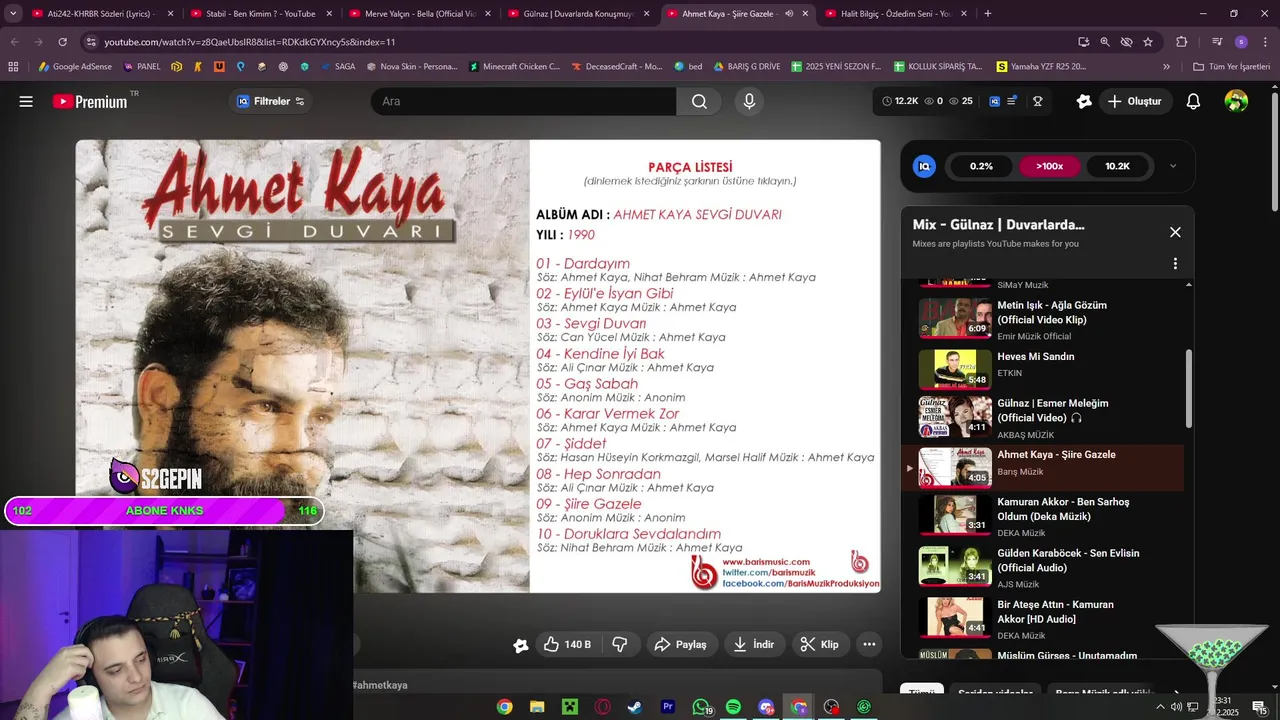1280x720 pixels.
Task: Open the notifications bell
Action: (x=1193, y=101)
